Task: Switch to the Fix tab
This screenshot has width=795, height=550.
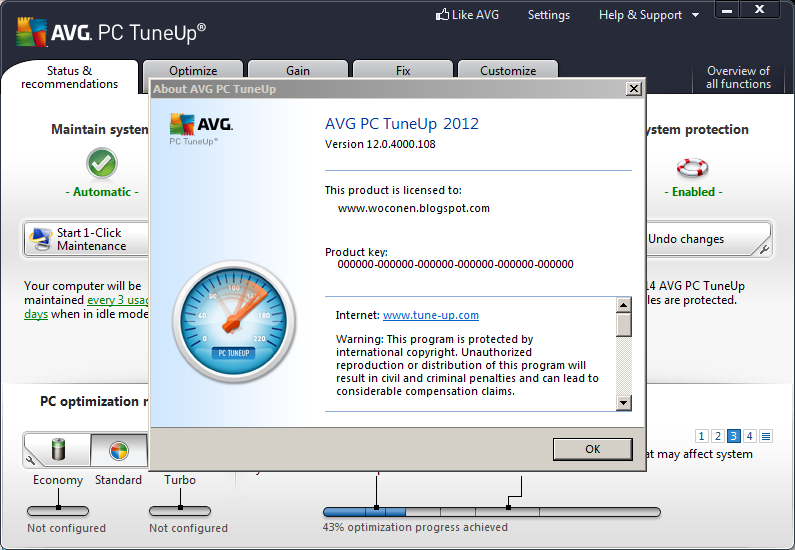Action: [403, 70]
